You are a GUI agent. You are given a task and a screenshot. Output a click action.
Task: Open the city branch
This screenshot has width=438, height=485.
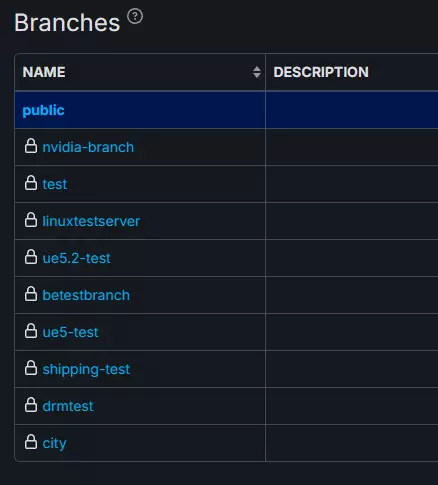[54, 444]
